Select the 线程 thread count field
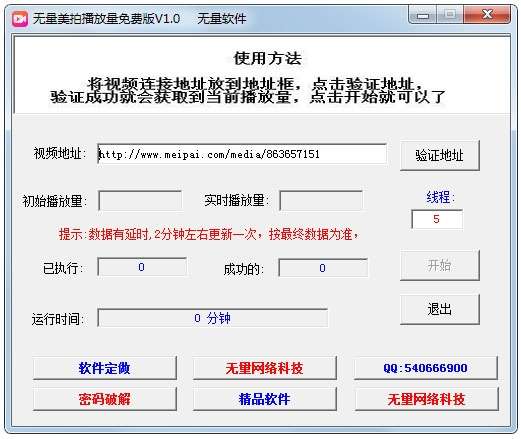This screenshot has width=521, height=439. click(437, 219)
